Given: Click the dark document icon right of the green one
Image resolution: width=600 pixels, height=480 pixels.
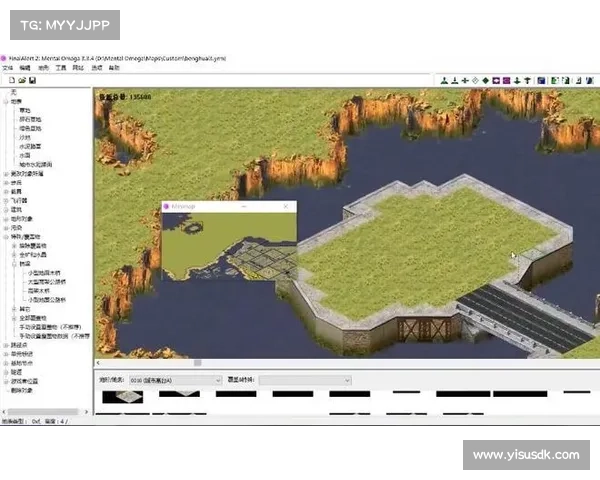Looking at the screenshot, I should pos(566,80).
